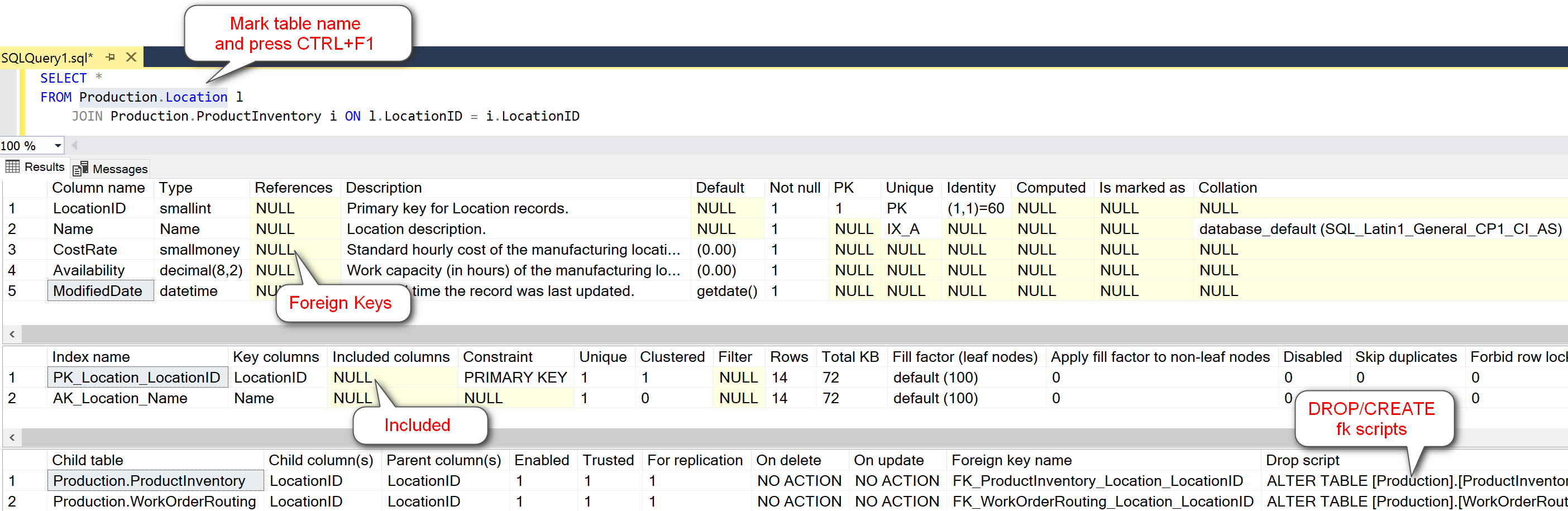Click the Results grid icon
Image resolution: width=1568 pixels, height=511 pixels.
(x=12, y=166)
